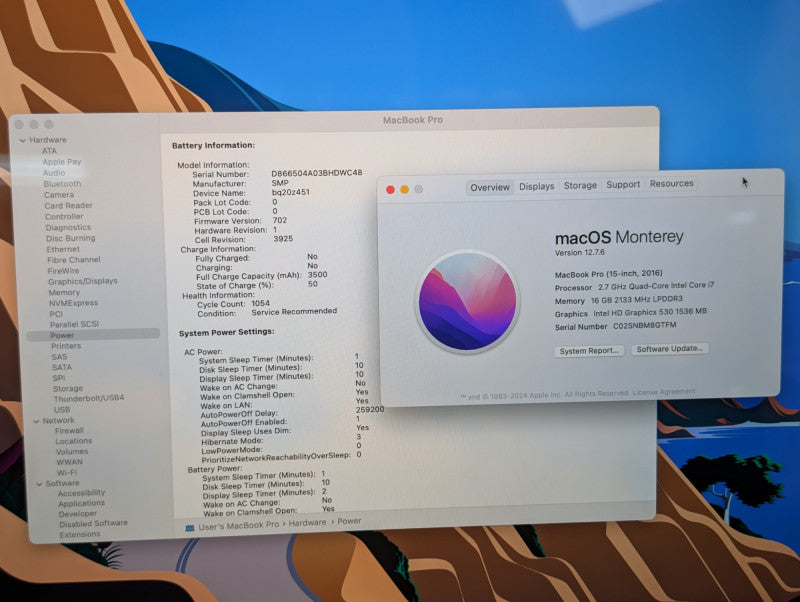This screenshot has width=800, height=602.
Task: Select Bluetooth in the sidebar
Action: [x=62, y=184]
